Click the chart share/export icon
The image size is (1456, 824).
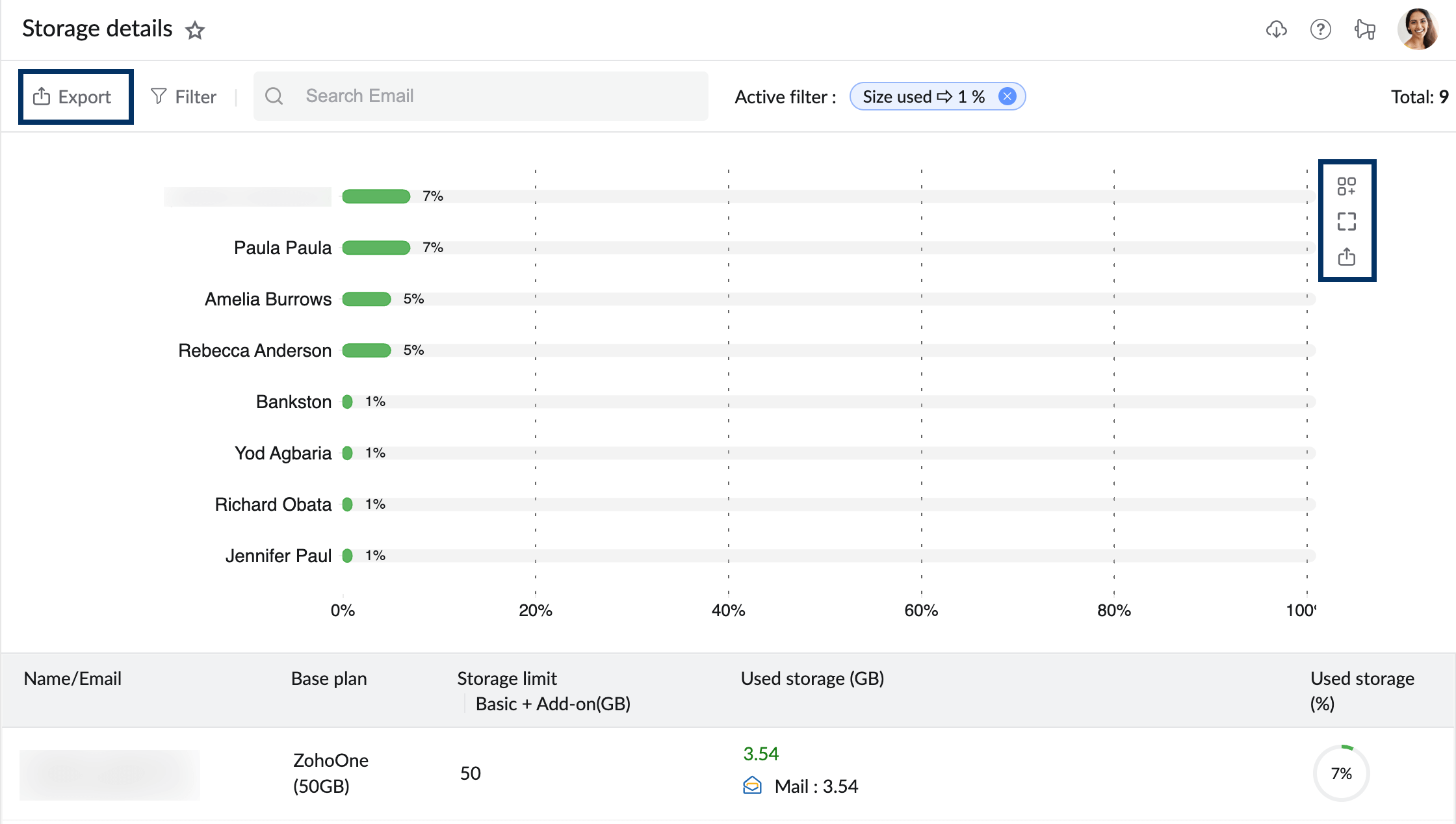pos(1346,257)
